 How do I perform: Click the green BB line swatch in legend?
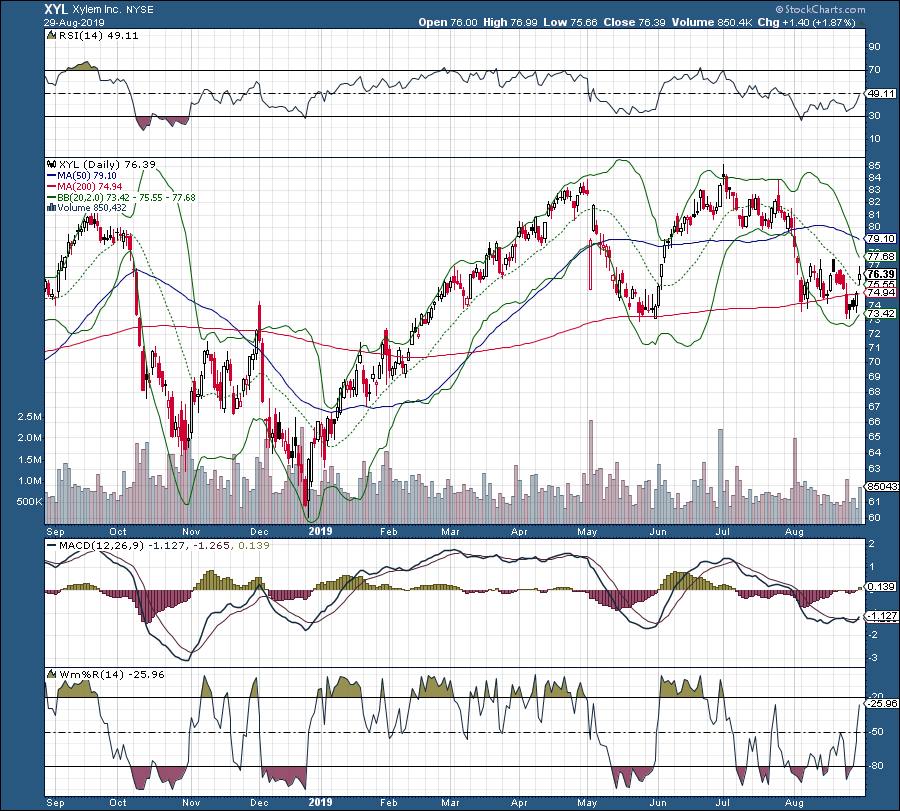pyautogui.click(x=52, y=198)
